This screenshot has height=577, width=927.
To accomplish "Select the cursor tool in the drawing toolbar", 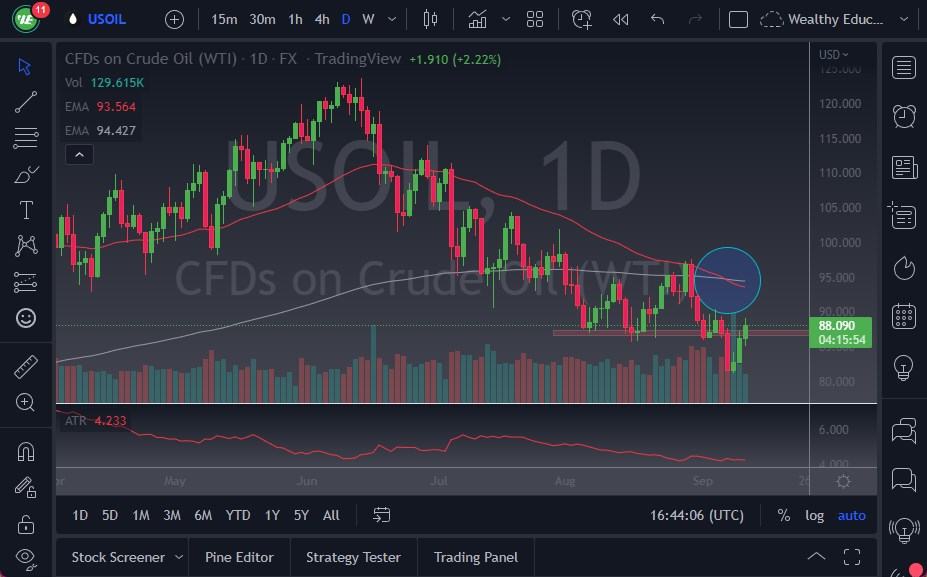I will point(25,66).
